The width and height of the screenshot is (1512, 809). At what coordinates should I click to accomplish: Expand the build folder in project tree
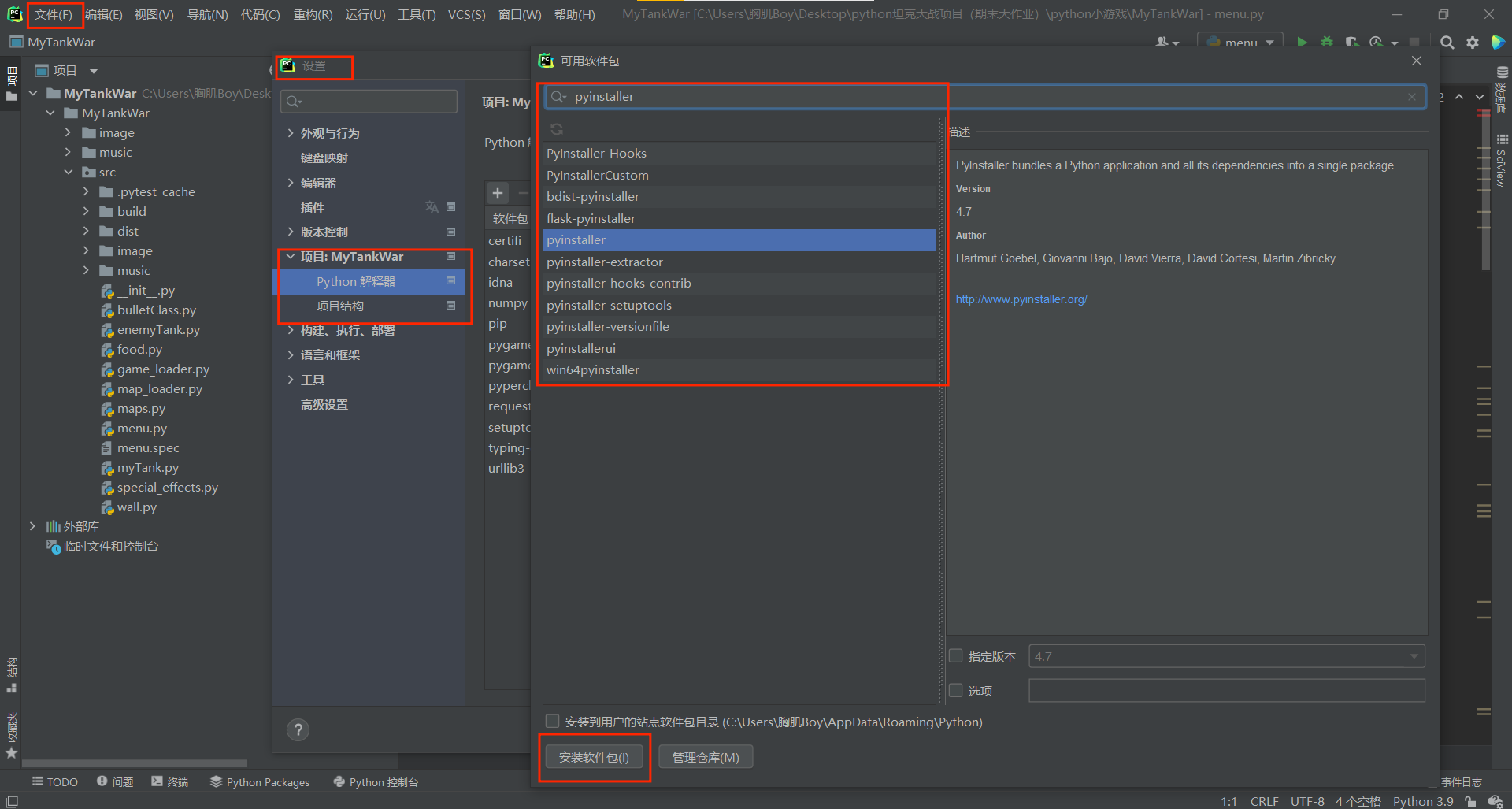[x=86, y=211]
